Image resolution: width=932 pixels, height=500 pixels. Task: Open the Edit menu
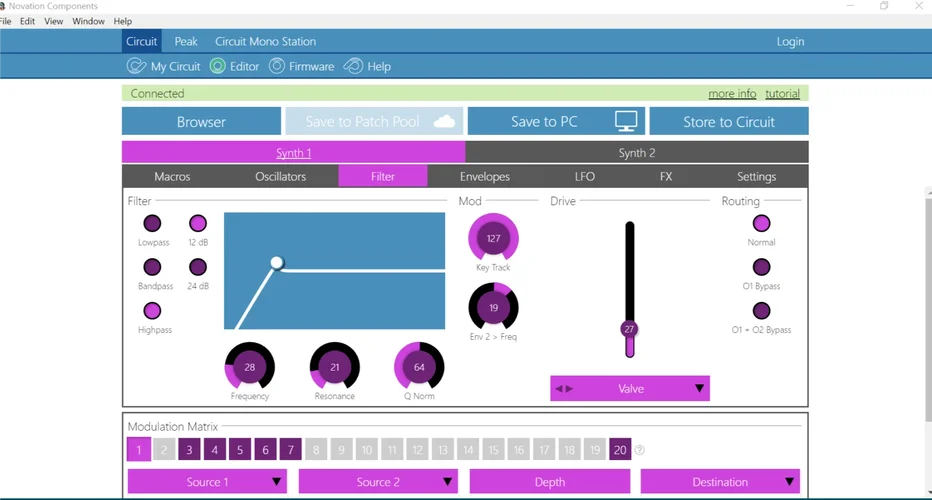tap(27, 21)
